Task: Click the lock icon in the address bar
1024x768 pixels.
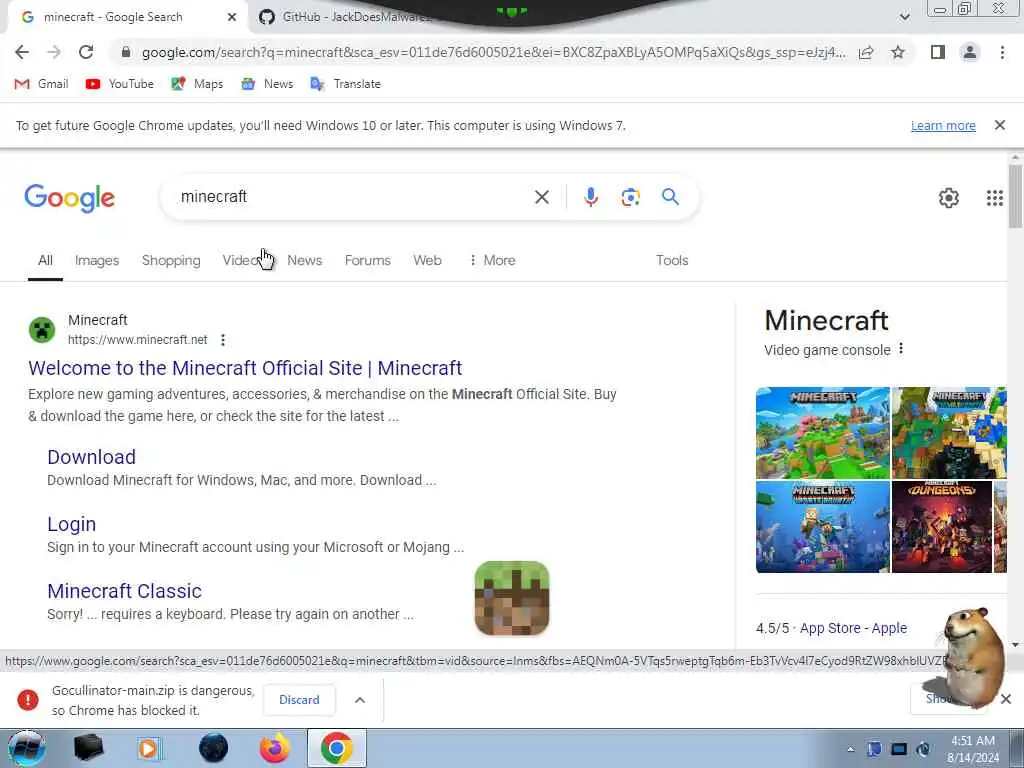Action: coord(126,52)
